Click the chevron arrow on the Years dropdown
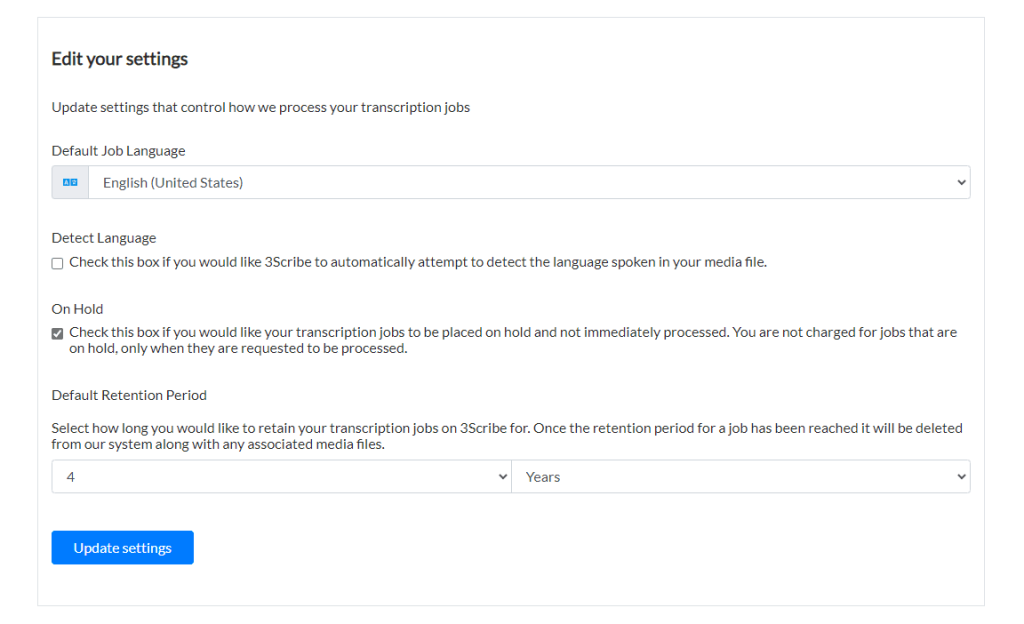 [x=961, y=477]
